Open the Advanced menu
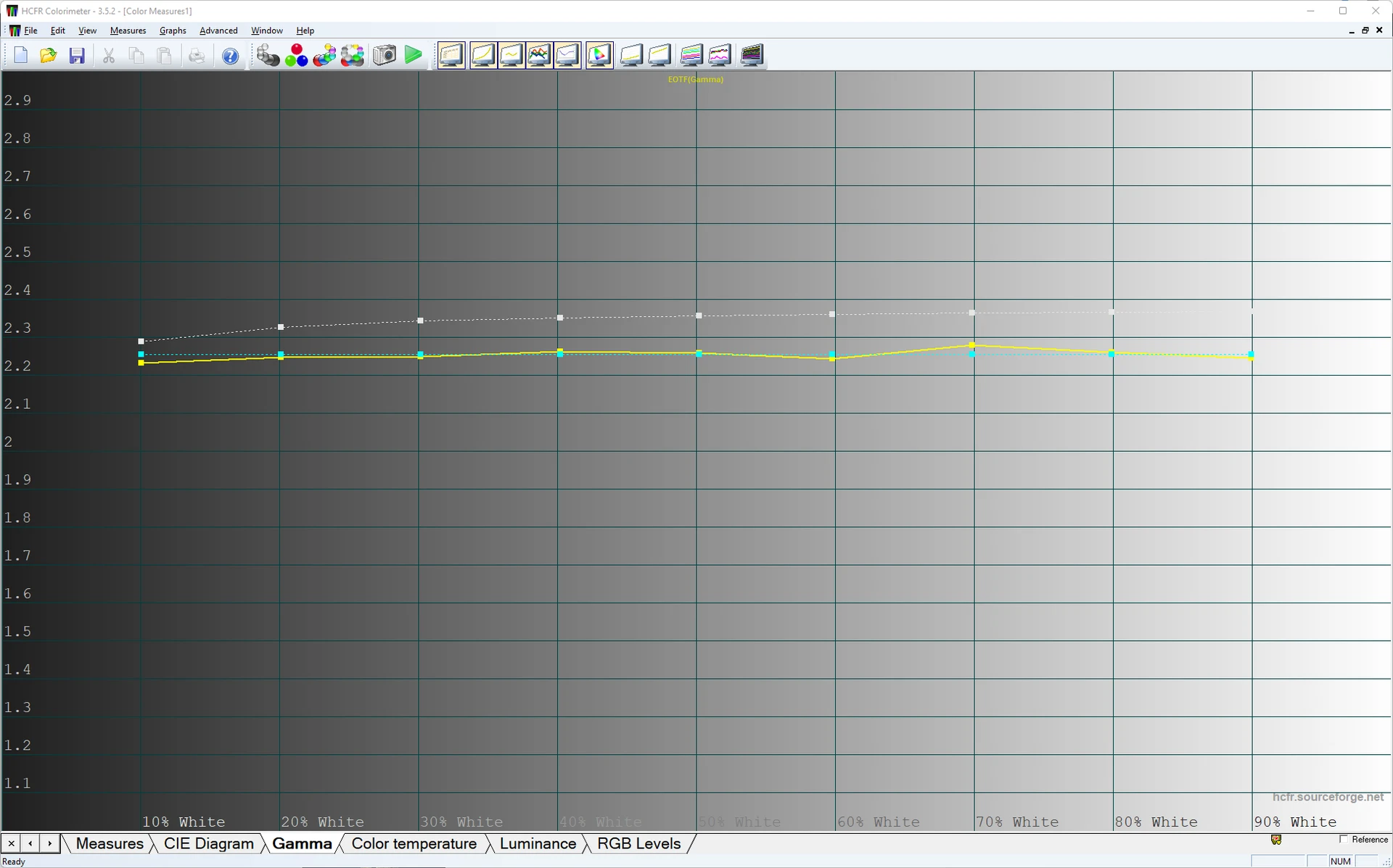Viewport: 1393px width, 868px height. click(218, 30)
